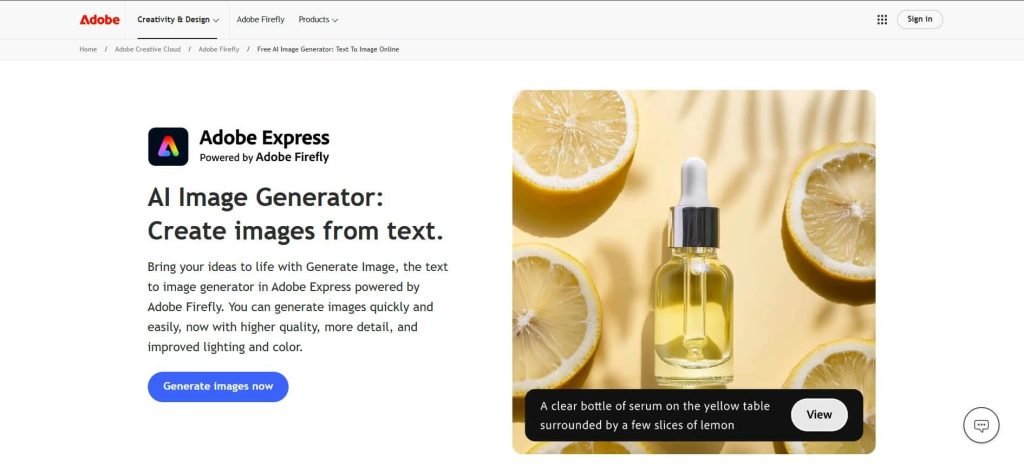1024x465 pixels.
Task: Click the serum prompt caption text
Action: (655, 415)
